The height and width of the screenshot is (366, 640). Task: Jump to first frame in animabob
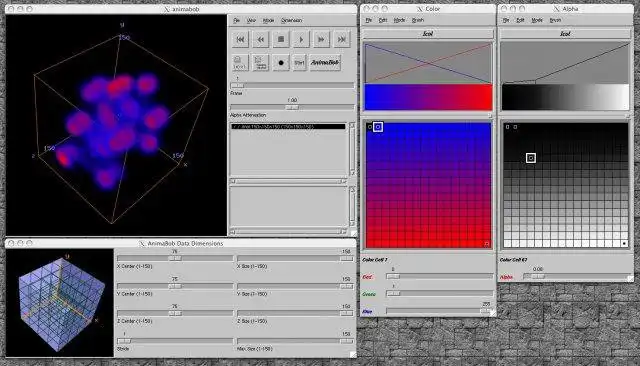[240, 39]
